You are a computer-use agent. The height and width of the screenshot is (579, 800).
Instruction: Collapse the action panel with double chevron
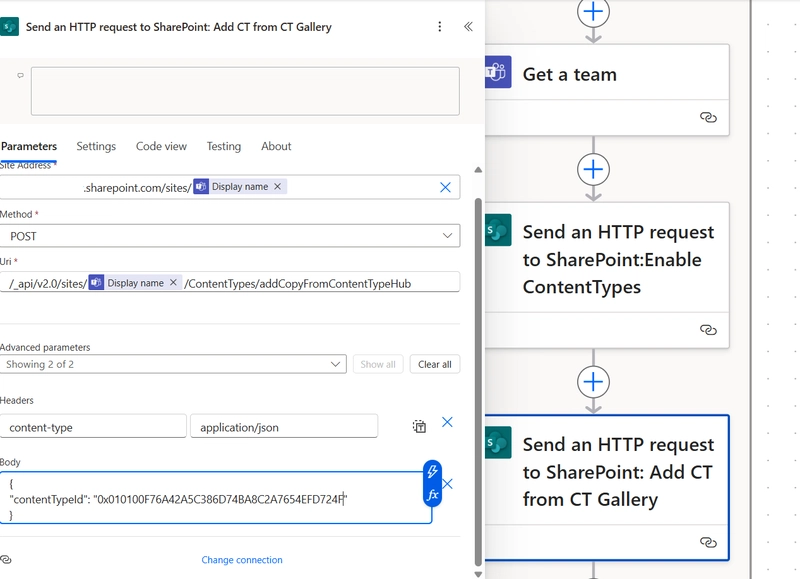[x=468, y=27]
